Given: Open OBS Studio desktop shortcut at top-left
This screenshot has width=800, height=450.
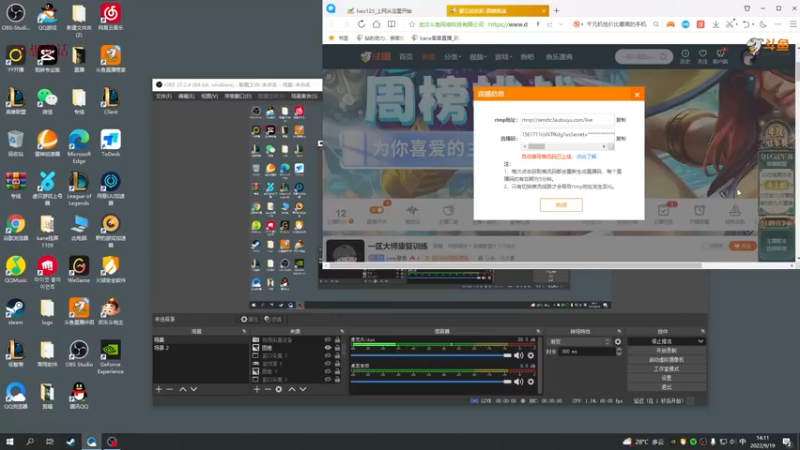Looking at the screenshot, I should click(x=16, y=16).
